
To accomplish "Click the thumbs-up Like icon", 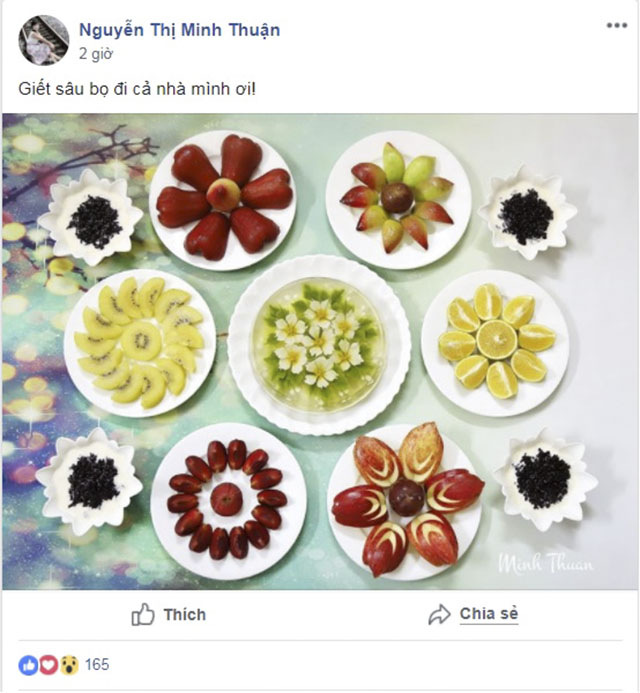I will click(x=144, y=614).
